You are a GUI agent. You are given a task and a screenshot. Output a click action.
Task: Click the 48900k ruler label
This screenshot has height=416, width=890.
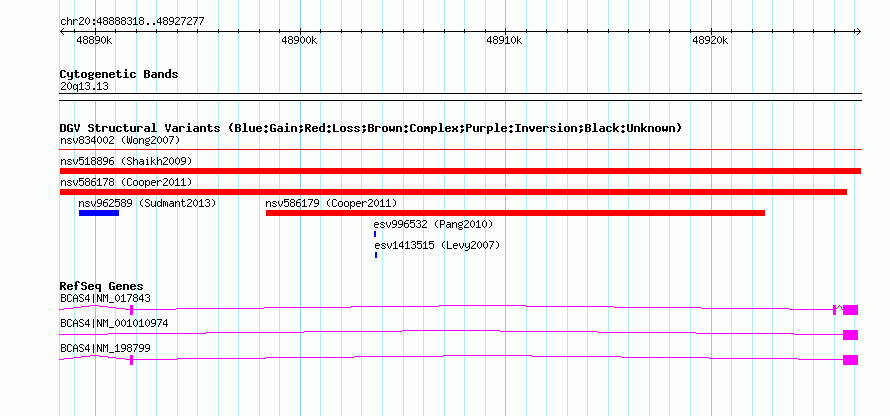coord(299,41)
